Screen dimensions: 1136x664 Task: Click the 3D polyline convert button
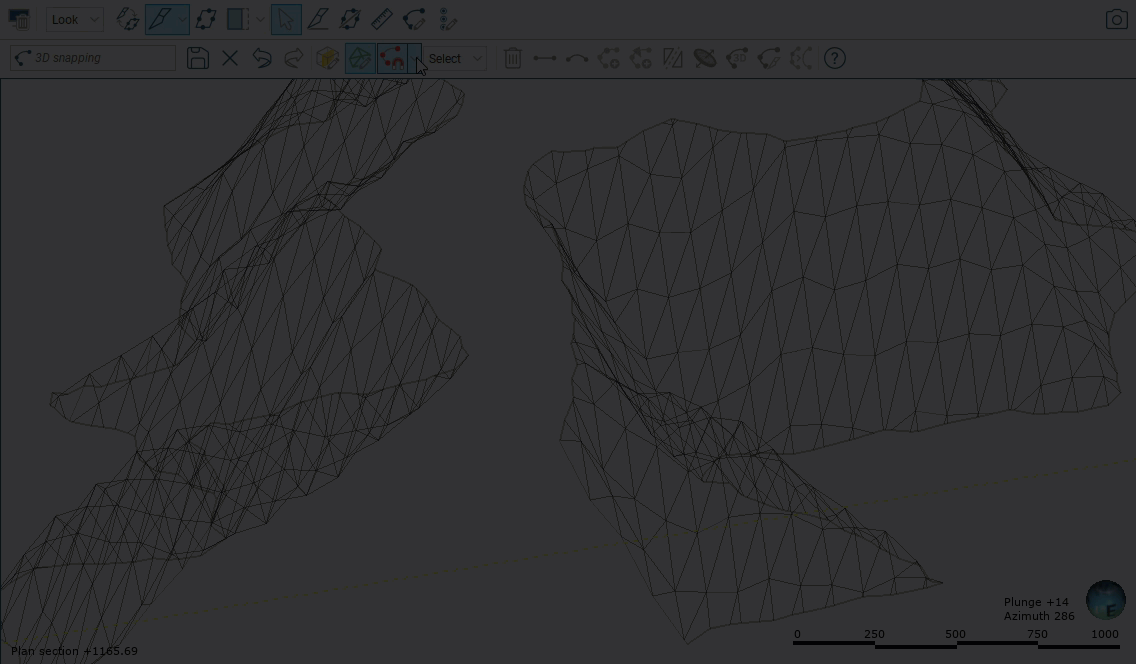(x=737, y=58)
